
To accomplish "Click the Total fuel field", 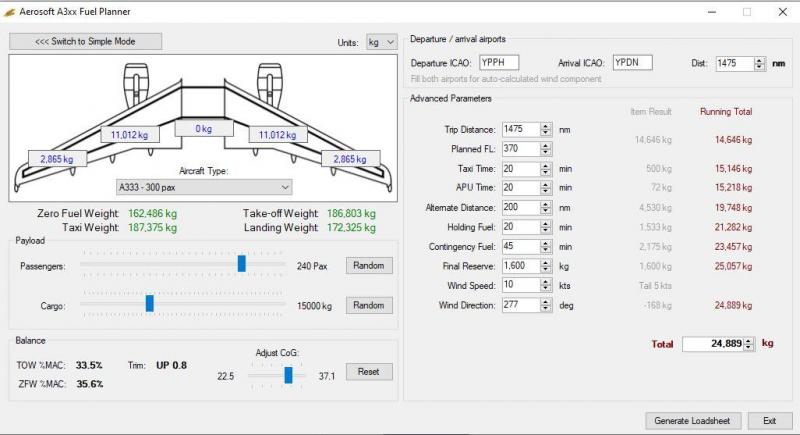I will click(713, 344).
